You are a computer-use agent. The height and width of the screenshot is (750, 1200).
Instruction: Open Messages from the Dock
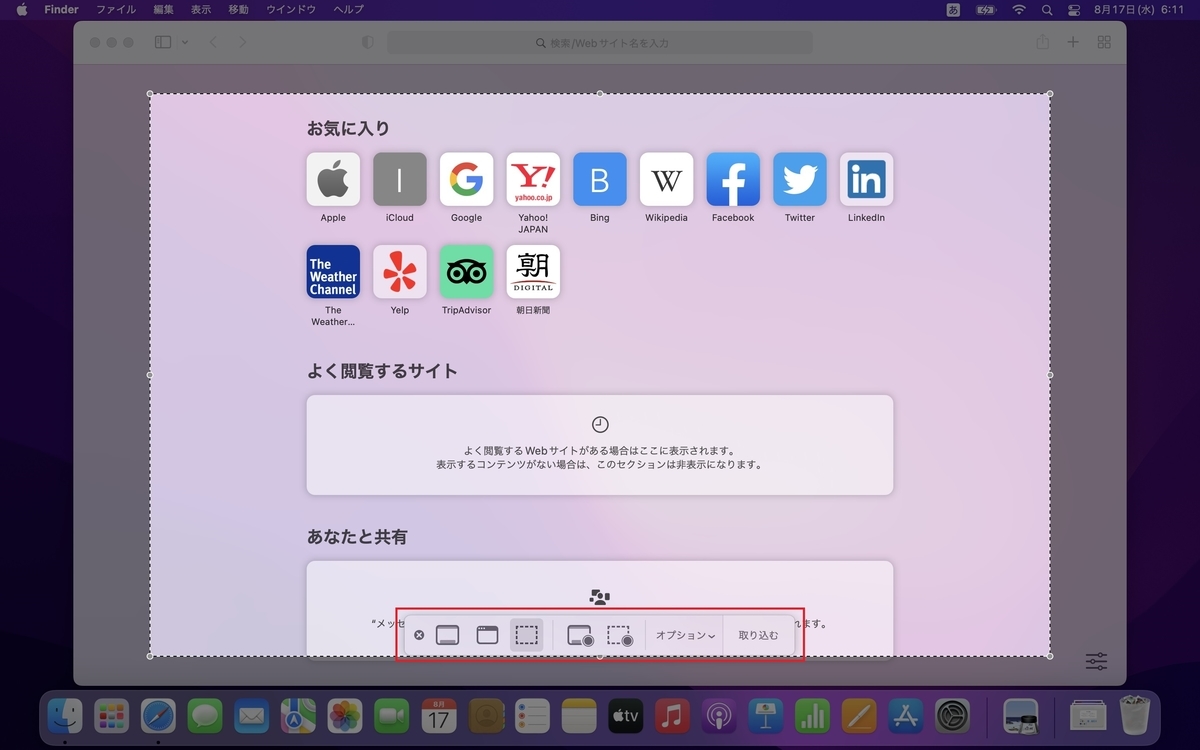pyautogui.click(x=205, y=716)
